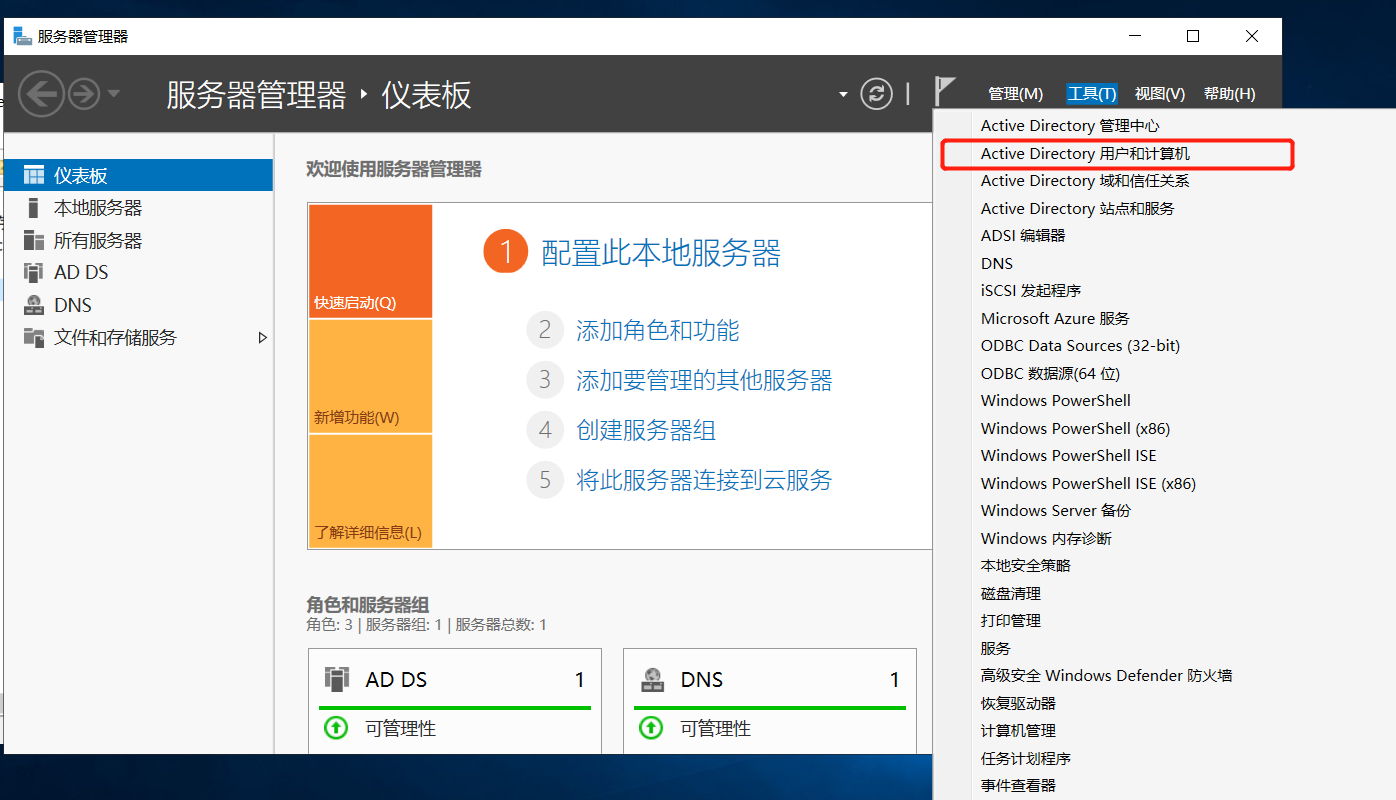Open Windows Server 备份
Screen dimensions: 1396x800
(1056, 511)
